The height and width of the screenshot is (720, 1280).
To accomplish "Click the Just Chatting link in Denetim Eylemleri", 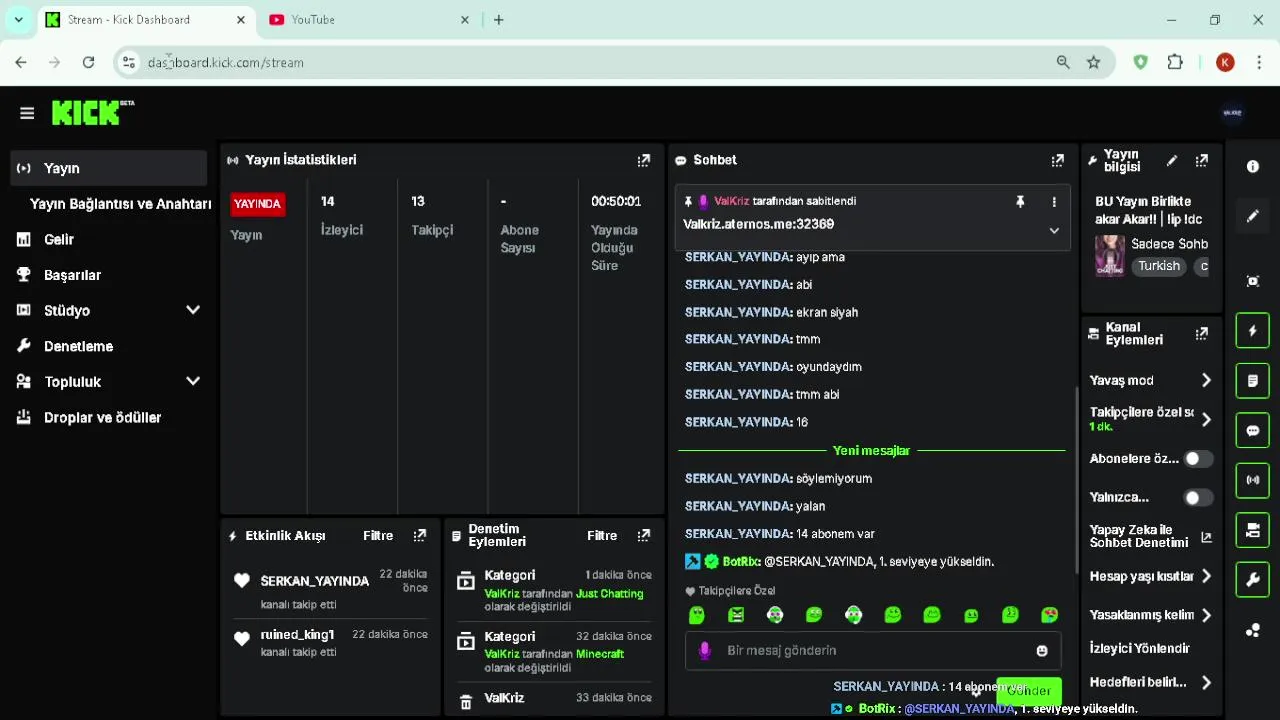I will (610, 594).
